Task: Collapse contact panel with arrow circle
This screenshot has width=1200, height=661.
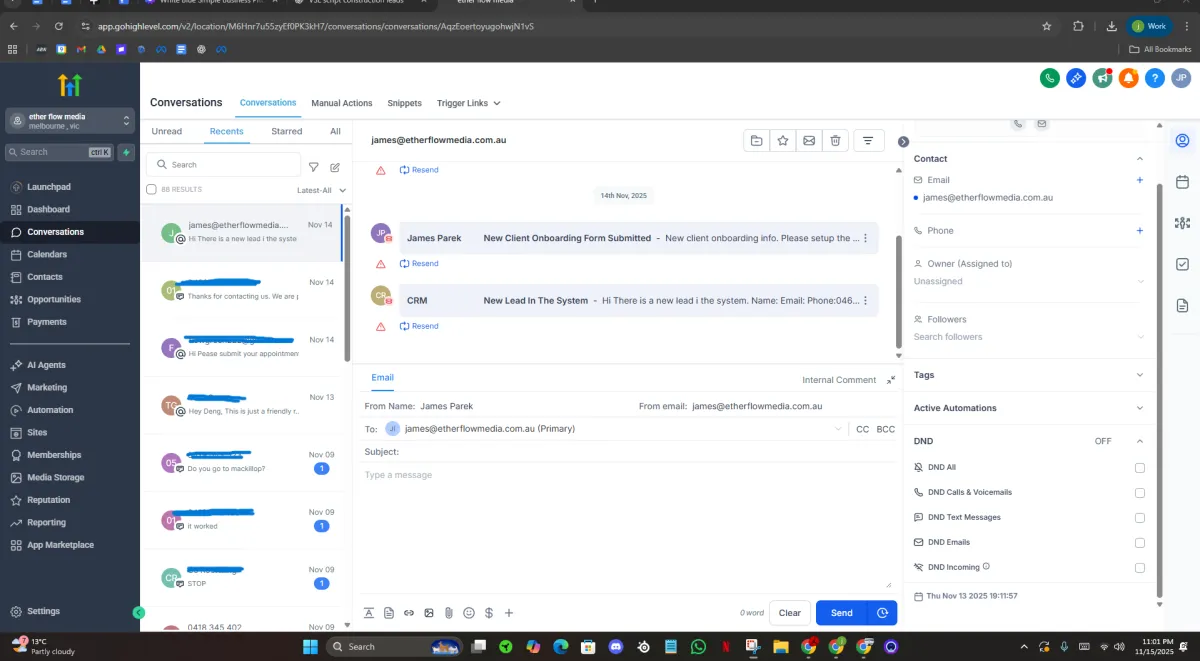Action: pos(903,142)
